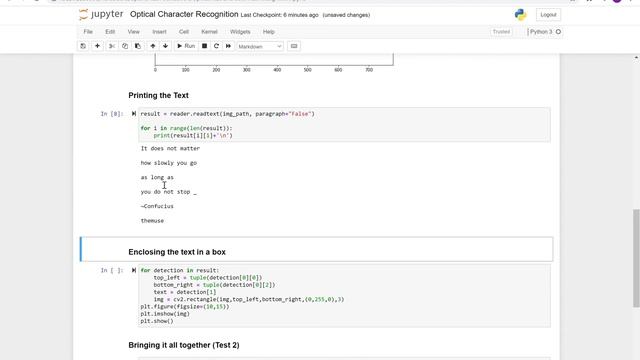
Task: Open the Insert menu
Action: (x=159, y=32)
